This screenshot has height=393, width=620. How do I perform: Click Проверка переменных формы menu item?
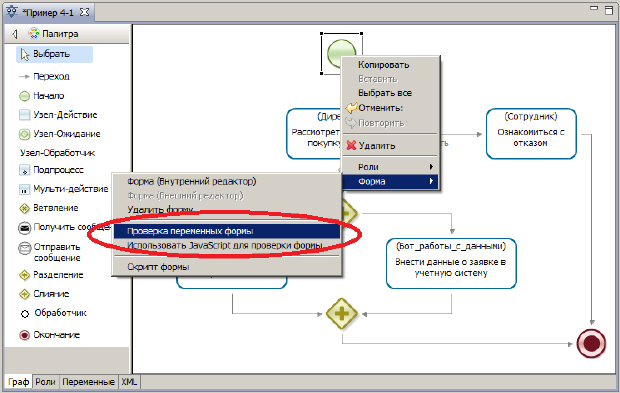[227, 231]
